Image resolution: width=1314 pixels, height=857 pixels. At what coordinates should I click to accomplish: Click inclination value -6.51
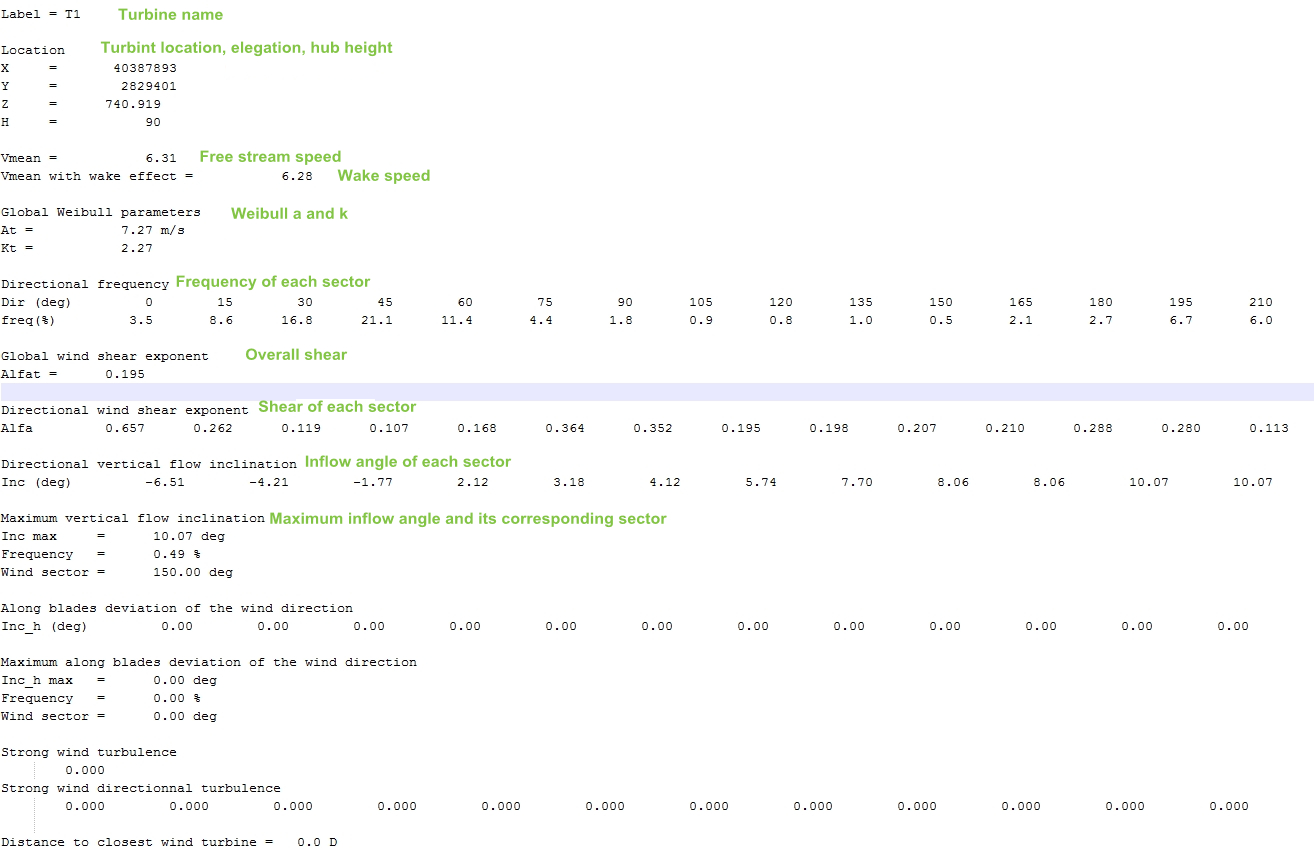165,482
